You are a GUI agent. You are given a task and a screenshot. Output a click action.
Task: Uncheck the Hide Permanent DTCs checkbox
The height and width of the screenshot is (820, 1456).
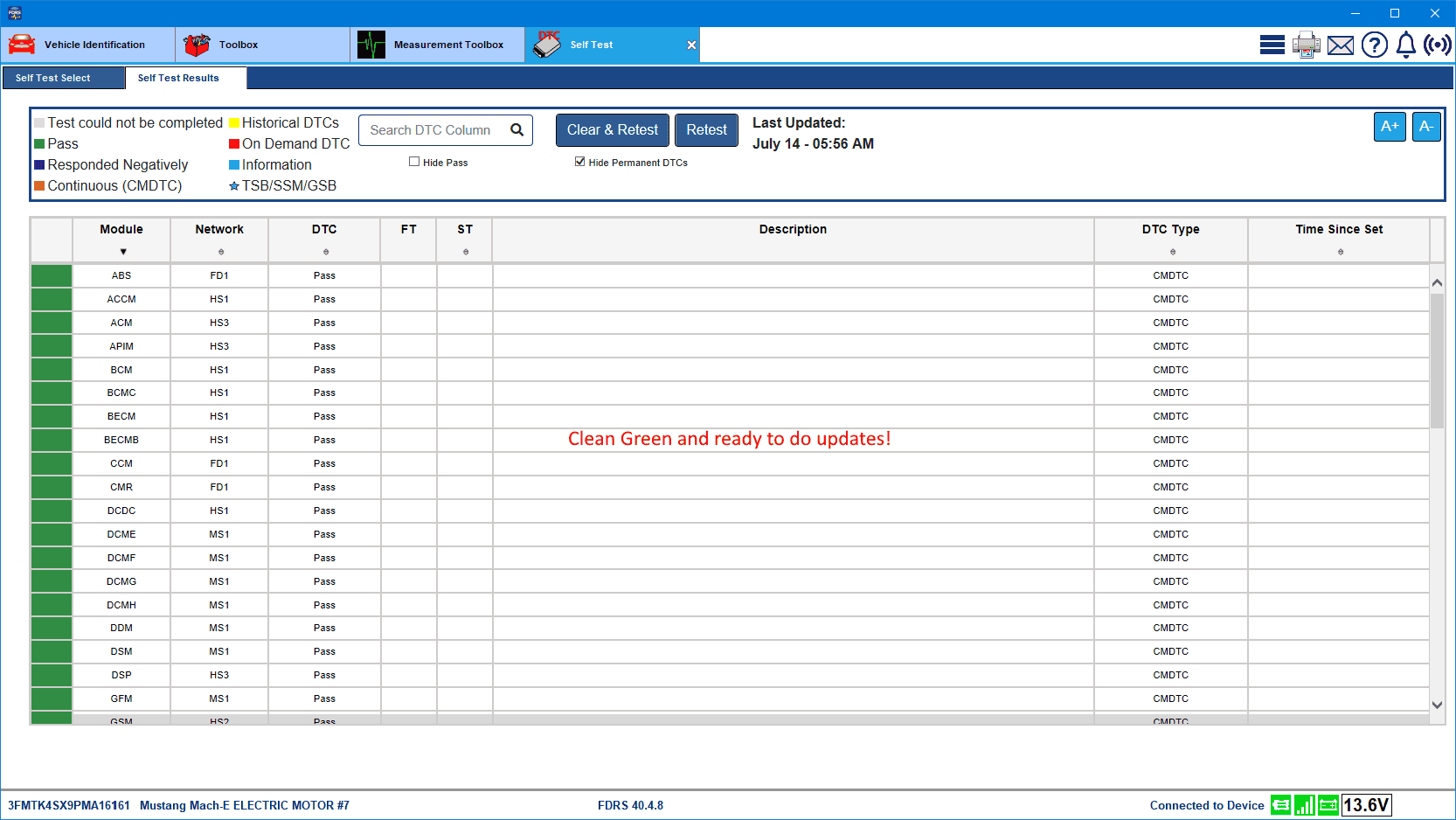[x=579, y=162]
